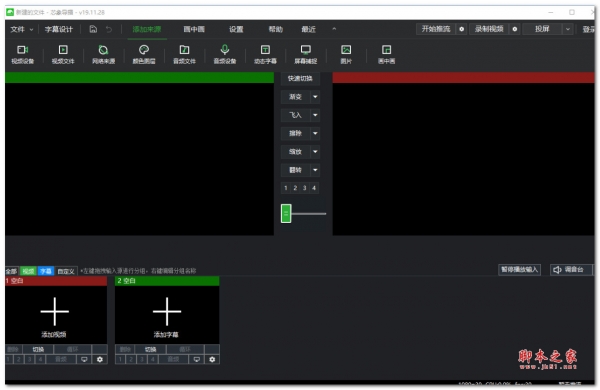Open settings gear next to 开始推流

461,29
